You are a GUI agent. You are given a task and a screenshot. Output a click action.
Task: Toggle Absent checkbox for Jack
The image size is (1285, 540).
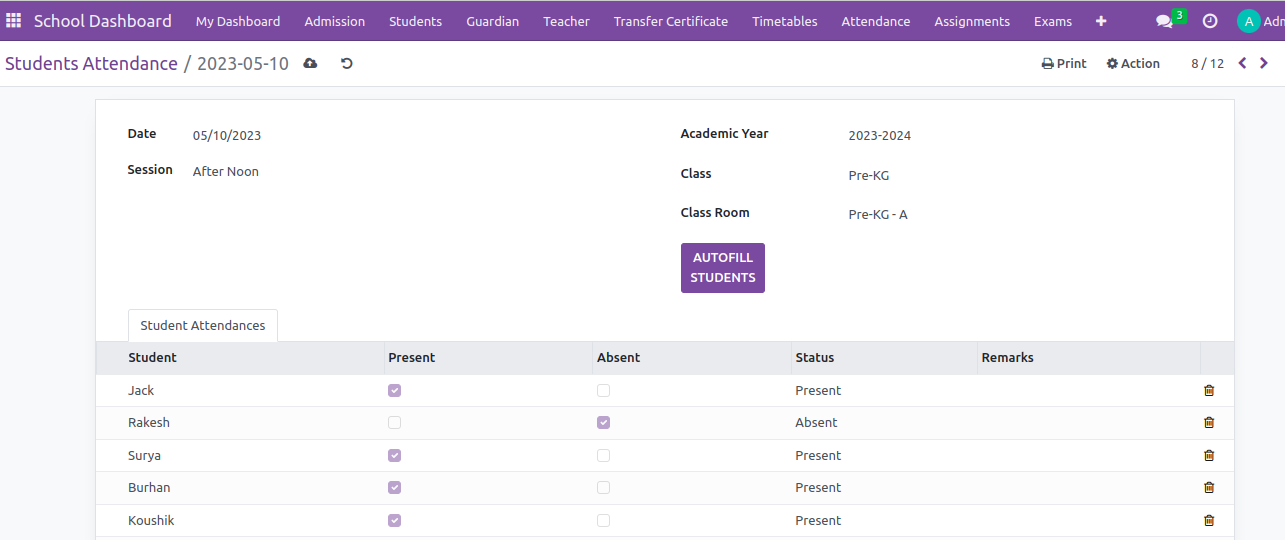pos(603,391)
